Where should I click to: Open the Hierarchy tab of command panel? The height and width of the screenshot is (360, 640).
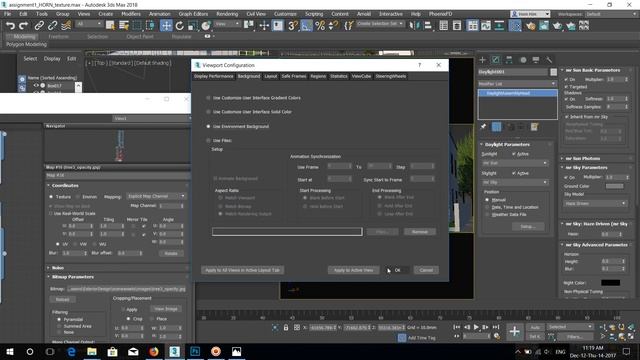pyautogui.click(x=509, y=60)
